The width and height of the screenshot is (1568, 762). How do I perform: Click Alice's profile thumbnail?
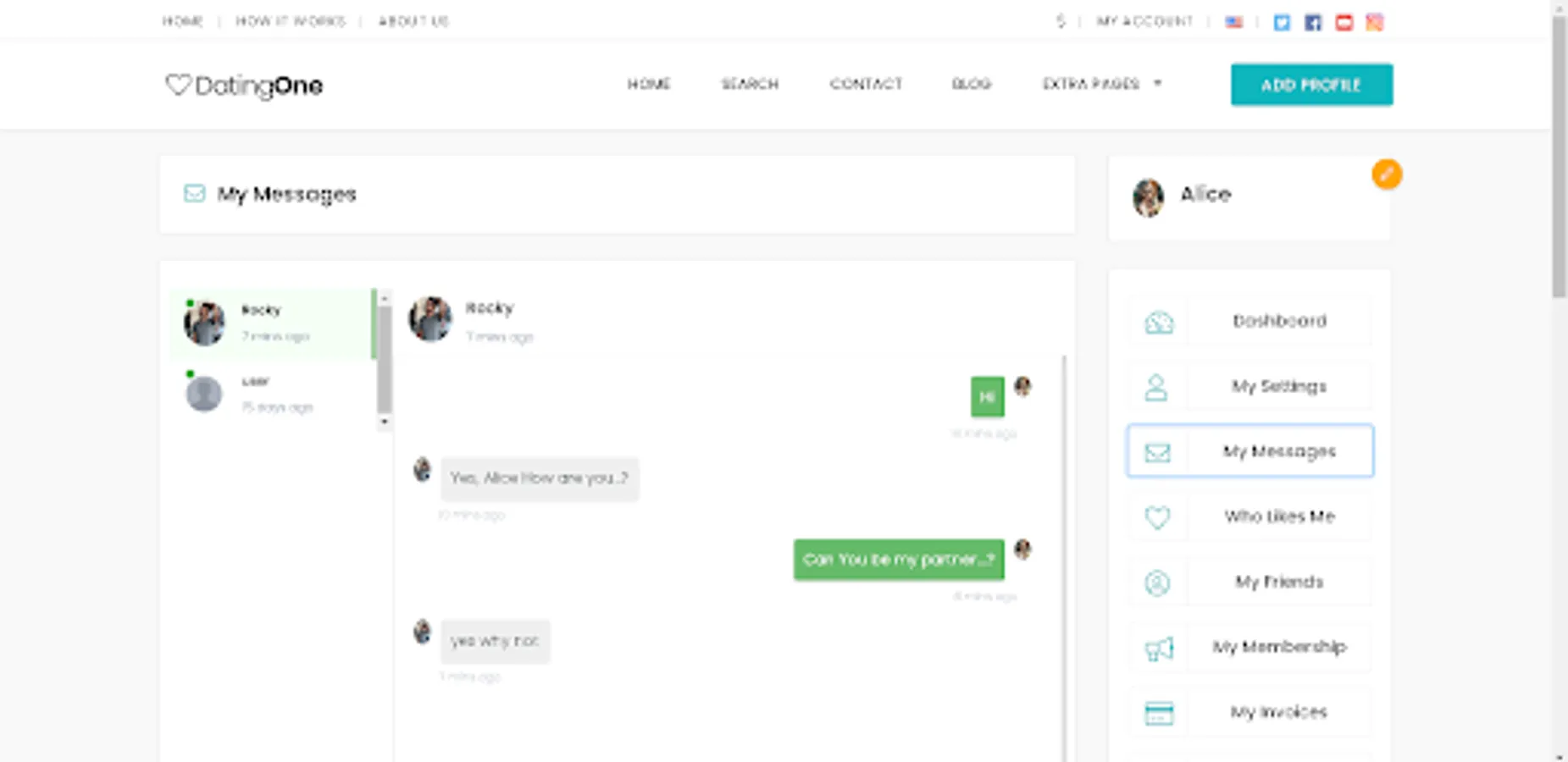(x=1149, y=196)
